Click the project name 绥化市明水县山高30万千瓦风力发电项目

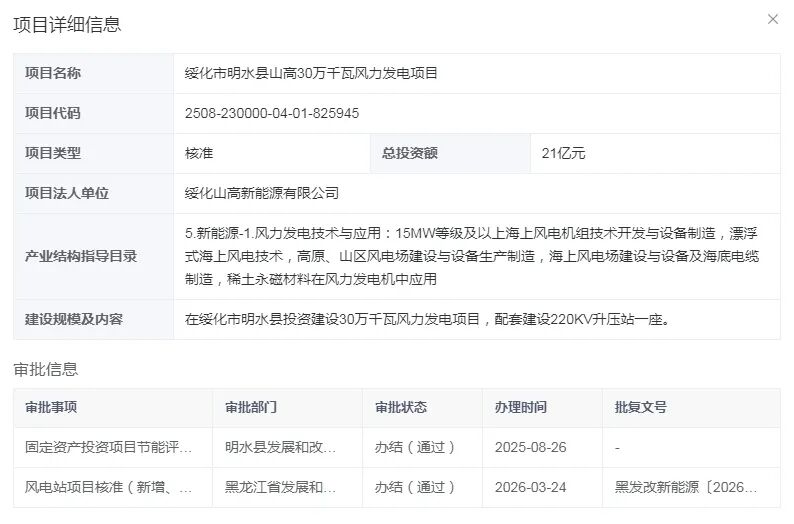point(312,73)
